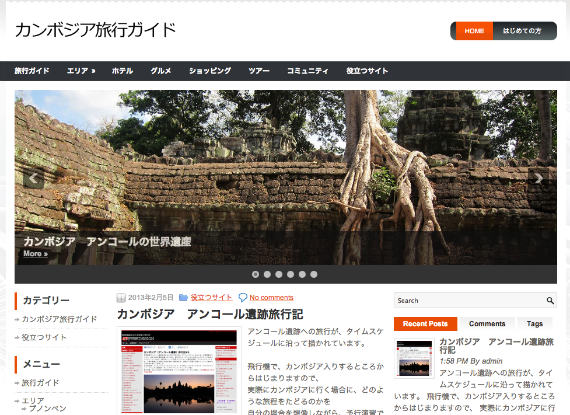Click site title カンボジア旅行ガイド
The image size is (570, 415).
pyautogui.click(x=96, y=30)
